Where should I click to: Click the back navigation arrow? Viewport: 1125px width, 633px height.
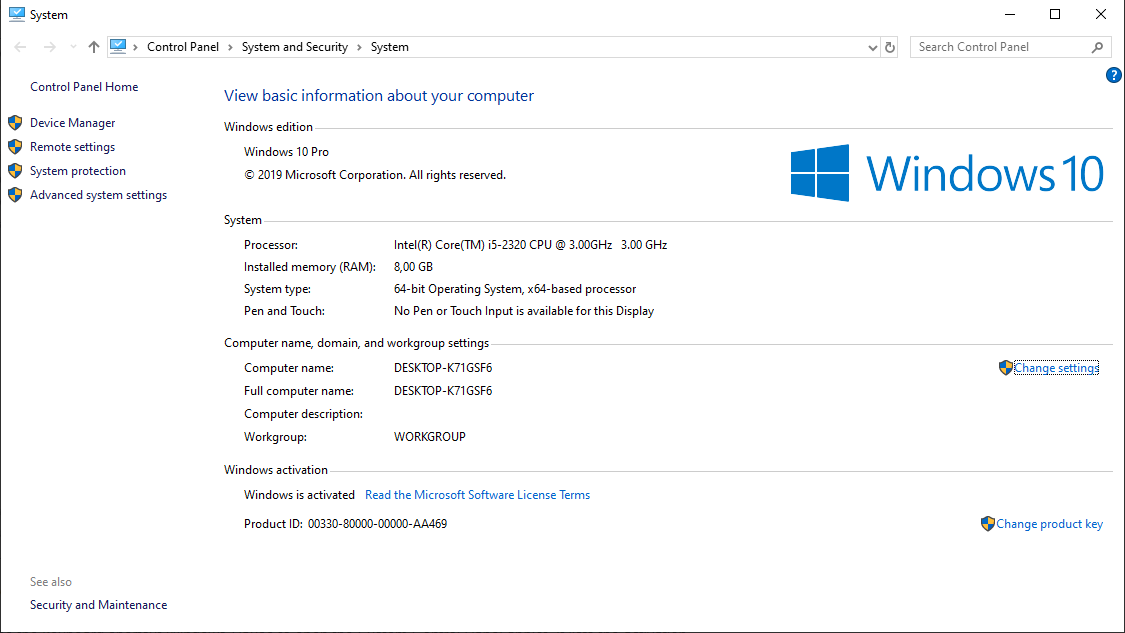pos(19,46)
